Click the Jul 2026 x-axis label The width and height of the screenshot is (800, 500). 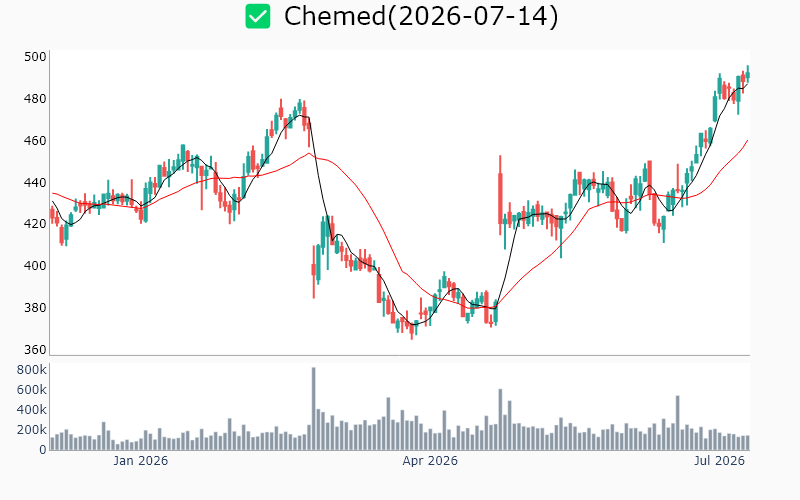(x=719, y=461)
